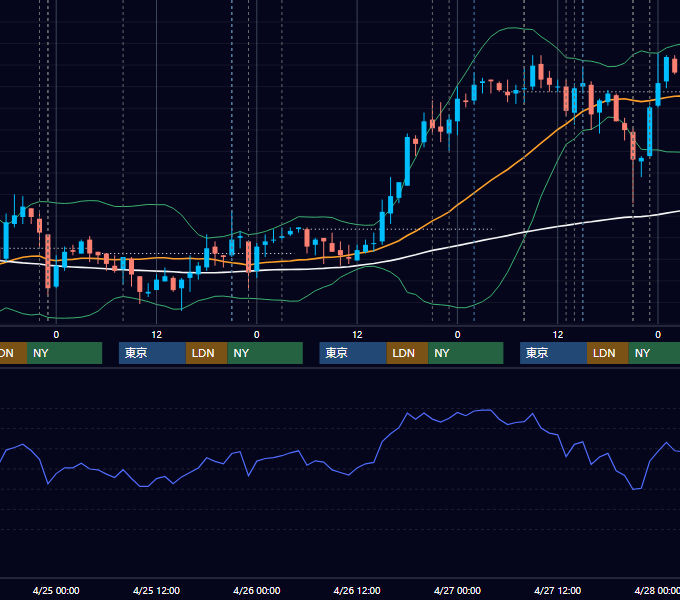Select the NY session block preceding 4/25 東京
This screenshot has height=600, width=680.
pyautogui.click(x=64, y=353)
